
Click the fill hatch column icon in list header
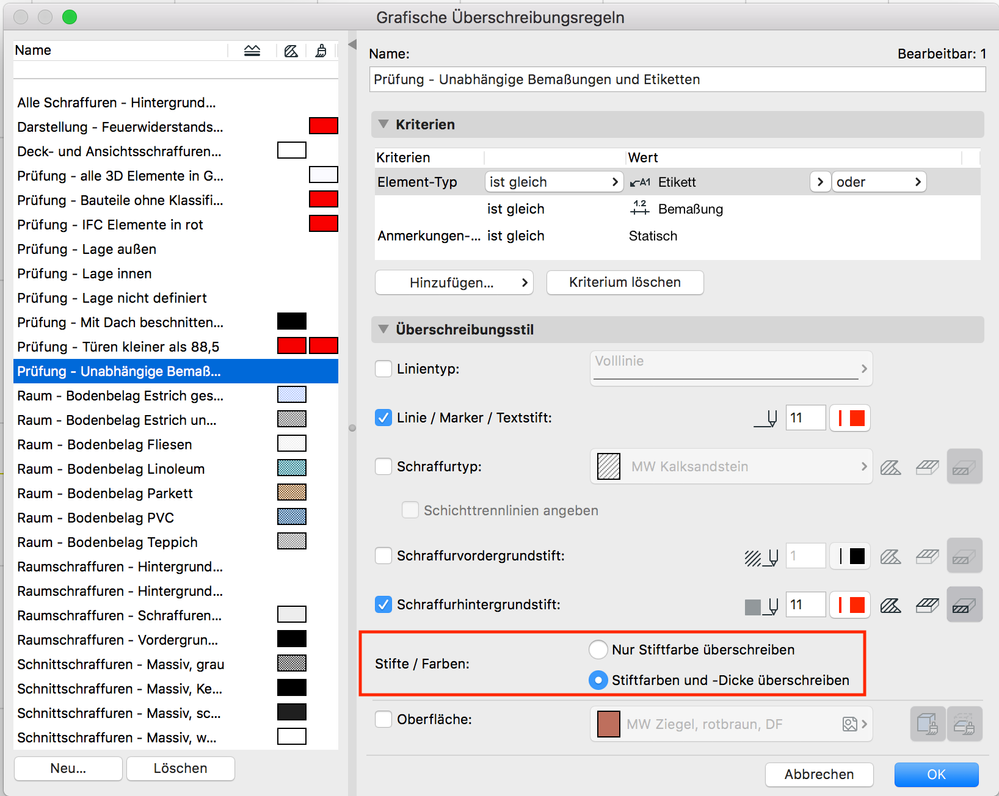click(x=290, y=50)
